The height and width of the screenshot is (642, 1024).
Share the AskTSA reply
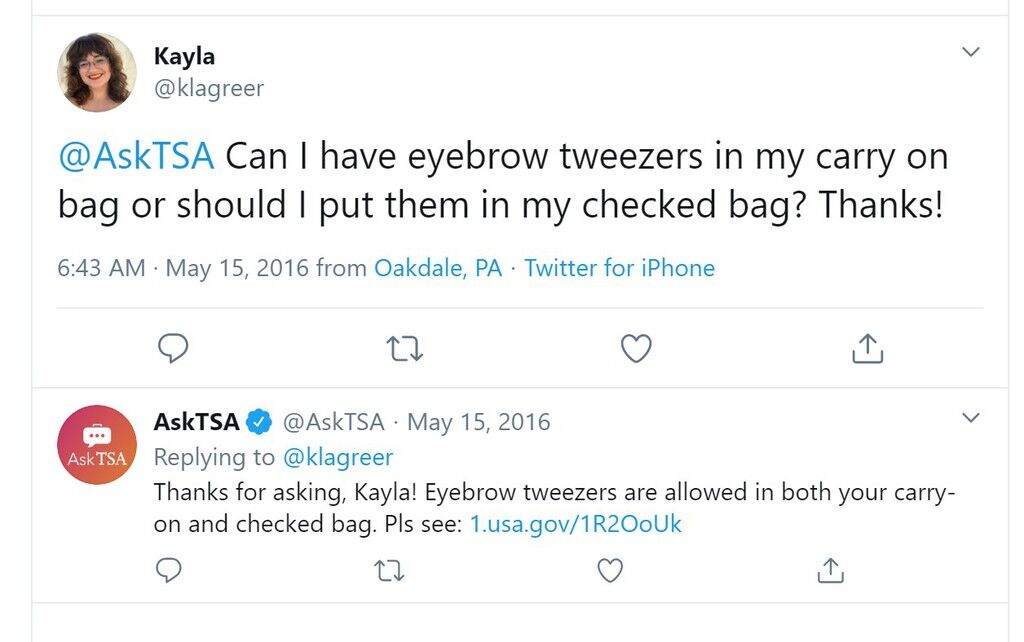coord(830,570)
